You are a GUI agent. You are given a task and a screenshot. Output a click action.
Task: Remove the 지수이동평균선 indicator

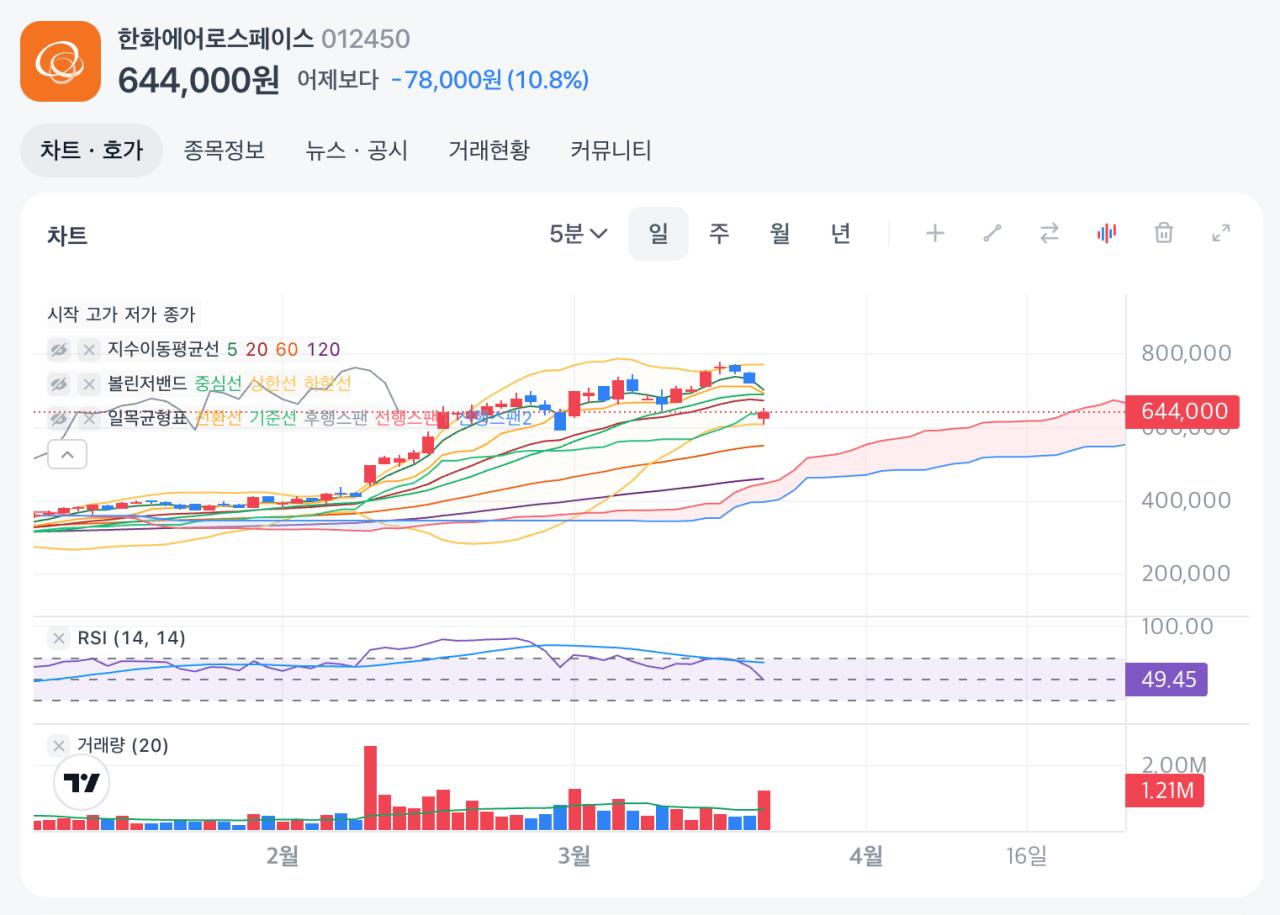coord(89,349)
